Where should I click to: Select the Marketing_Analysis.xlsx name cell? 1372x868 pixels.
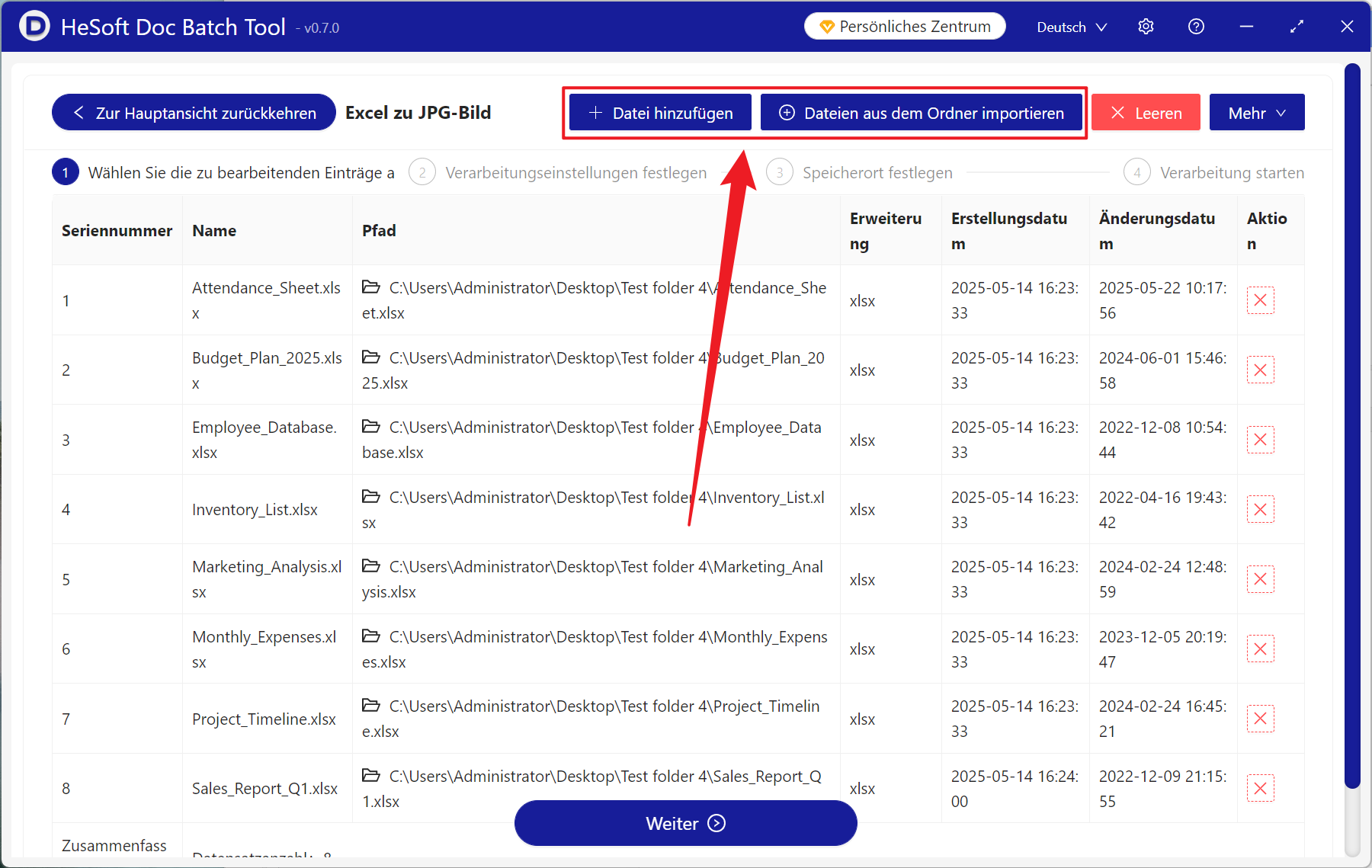267,579
